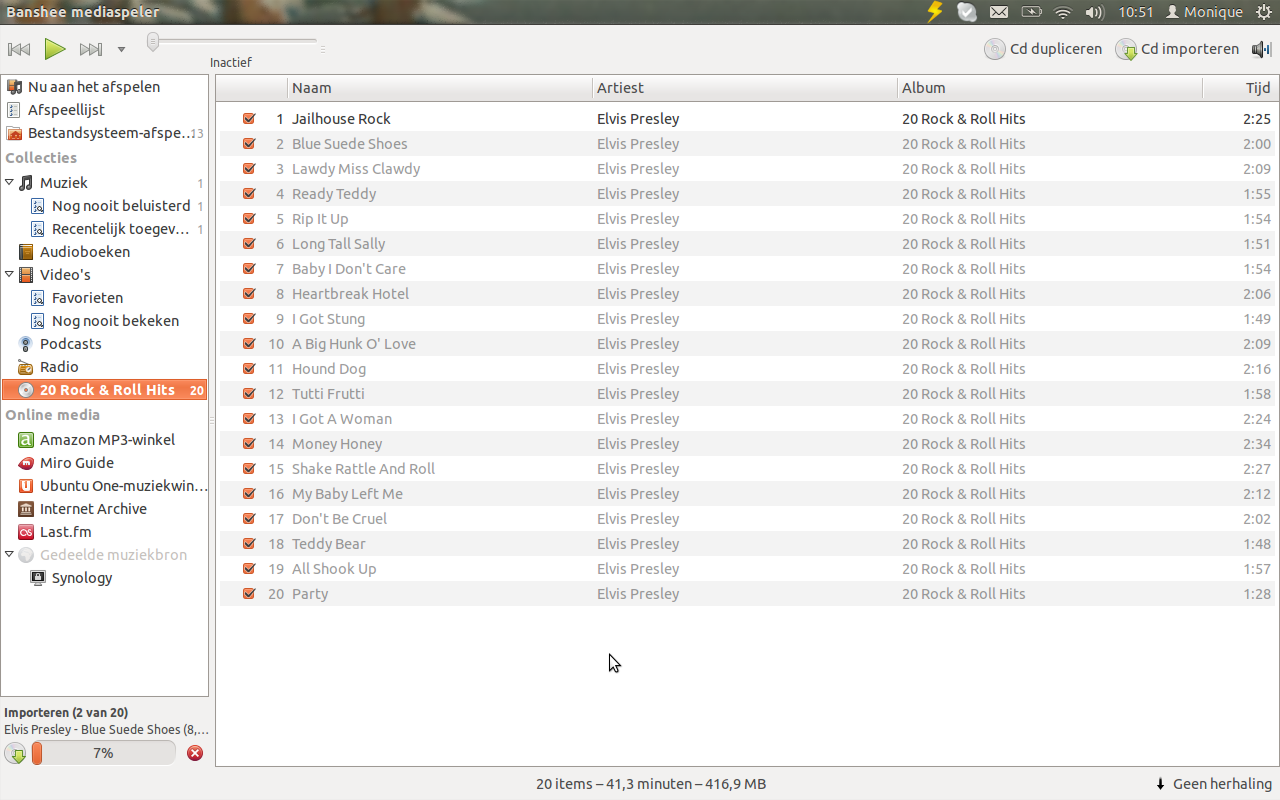Image resolution: width=1280 pixels, height=800 pixels.
Task: Open the volume speaker icon
Action: [x=1261, y=49]
